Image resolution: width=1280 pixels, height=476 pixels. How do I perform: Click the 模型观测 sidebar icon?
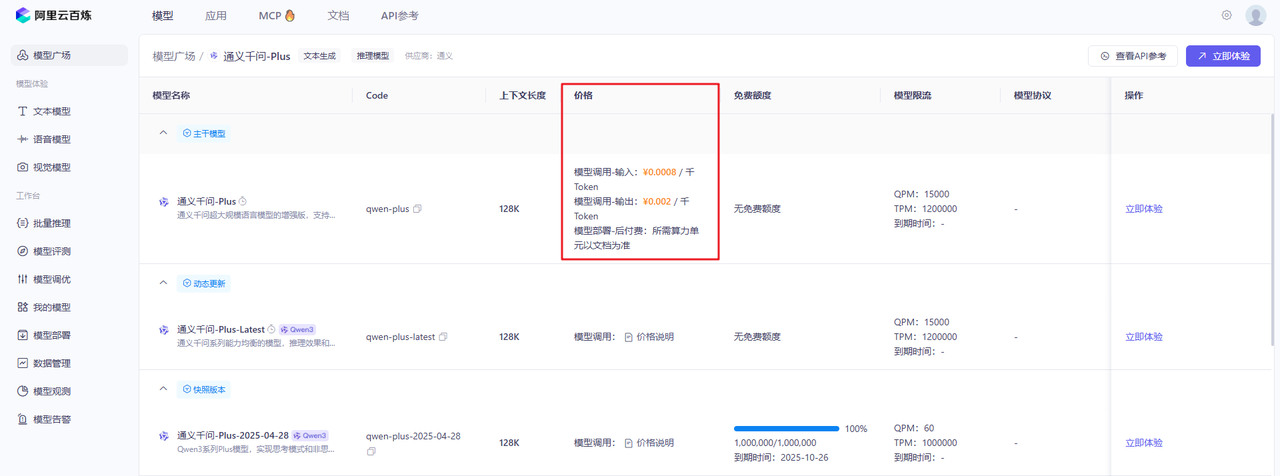pos(23,391)
